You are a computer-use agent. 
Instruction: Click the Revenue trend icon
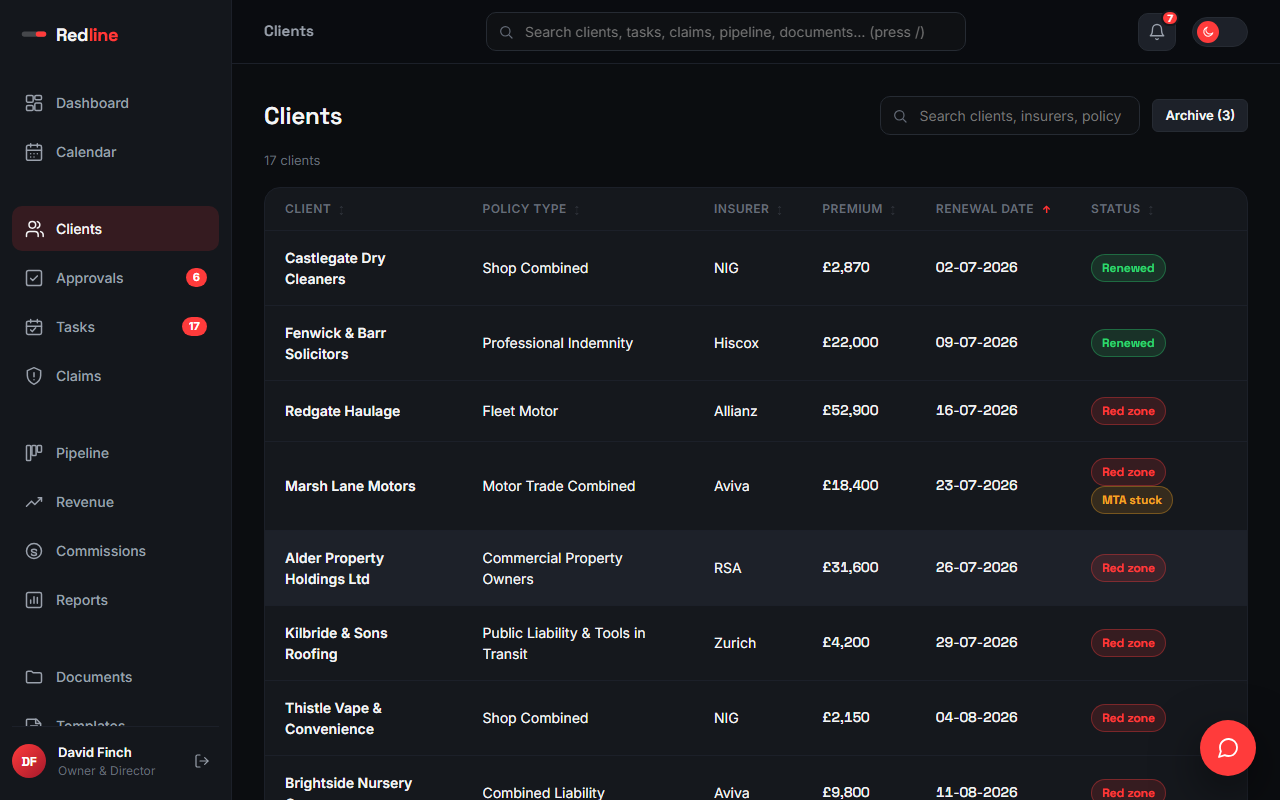[x=34, y=502]
